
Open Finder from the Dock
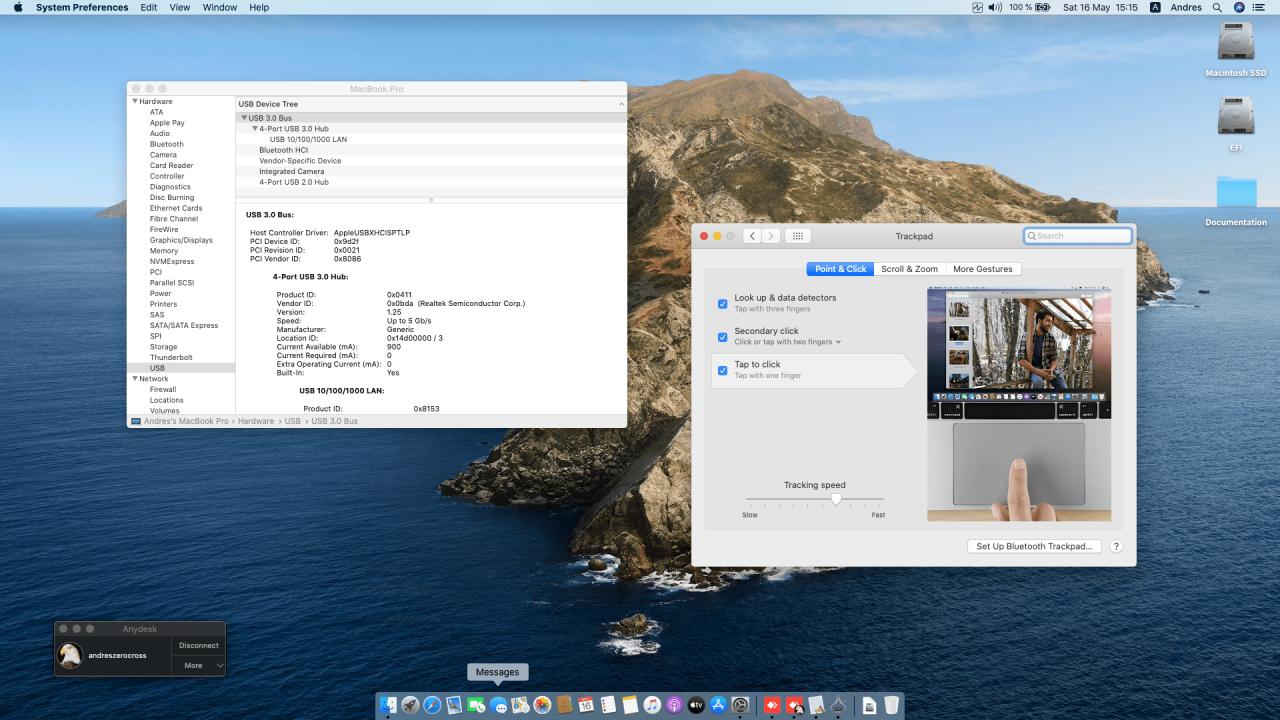[x=388, y=705]
